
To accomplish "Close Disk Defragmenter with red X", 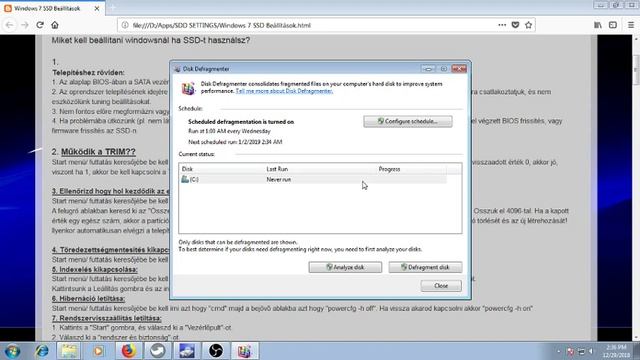I will pos(459,69).
